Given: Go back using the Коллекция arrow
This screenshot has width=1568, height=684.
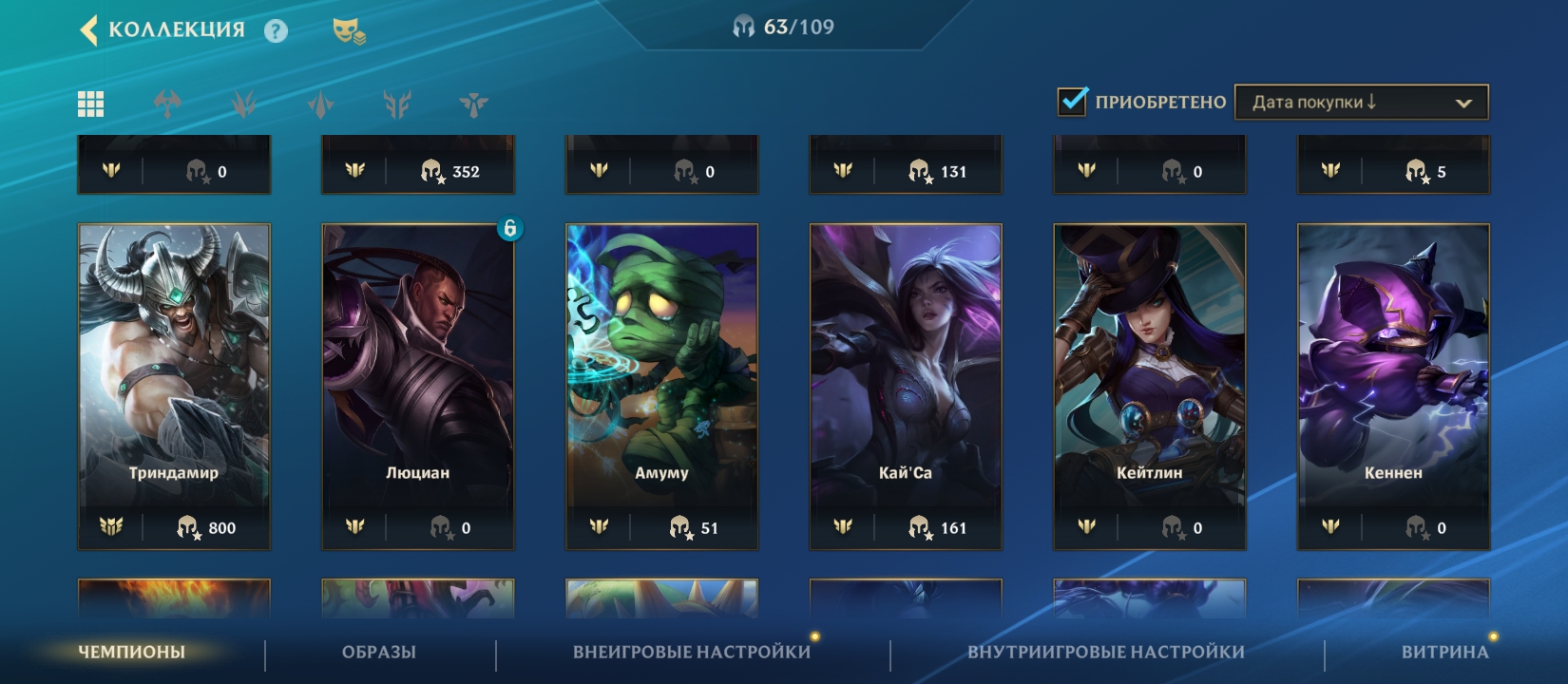Looking at the screenshot, I should (88, 29).
